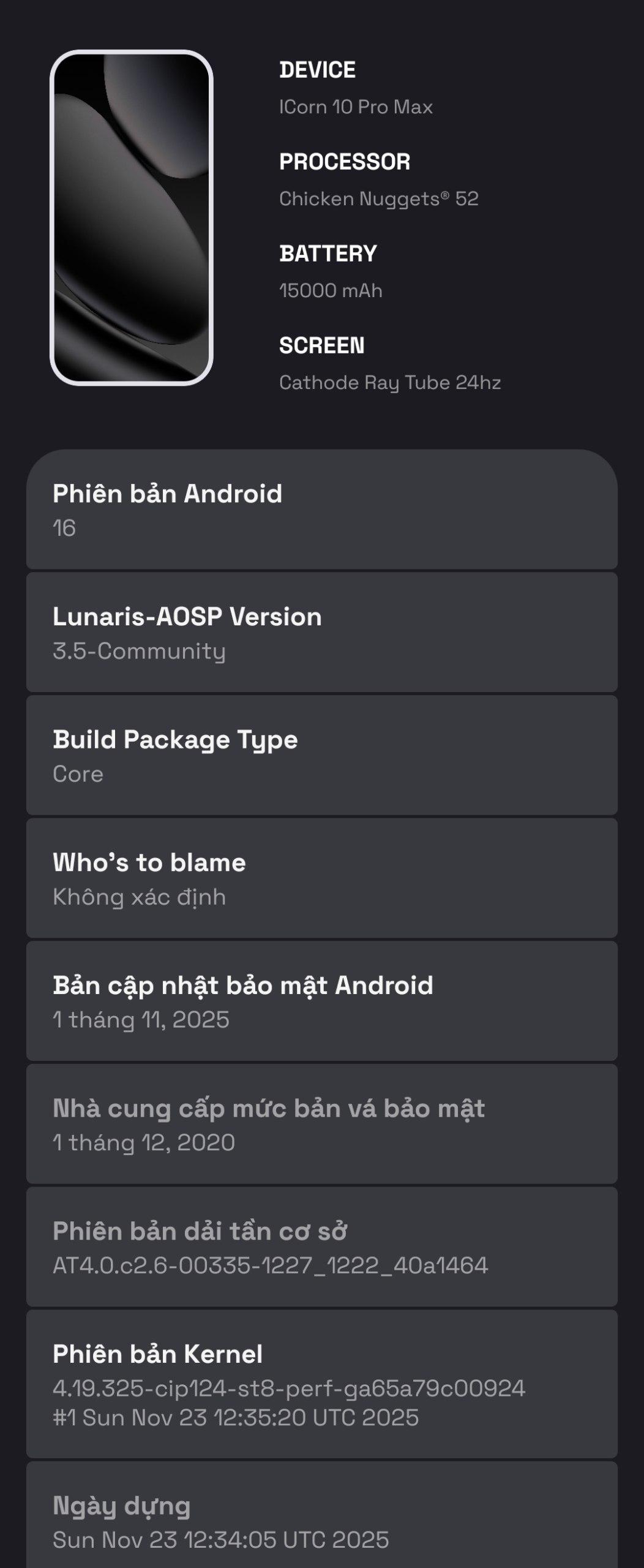644x1568 pixels.
Task: Tap the Phiên bản Kernel entry
Action: [x=321, y=1384]
